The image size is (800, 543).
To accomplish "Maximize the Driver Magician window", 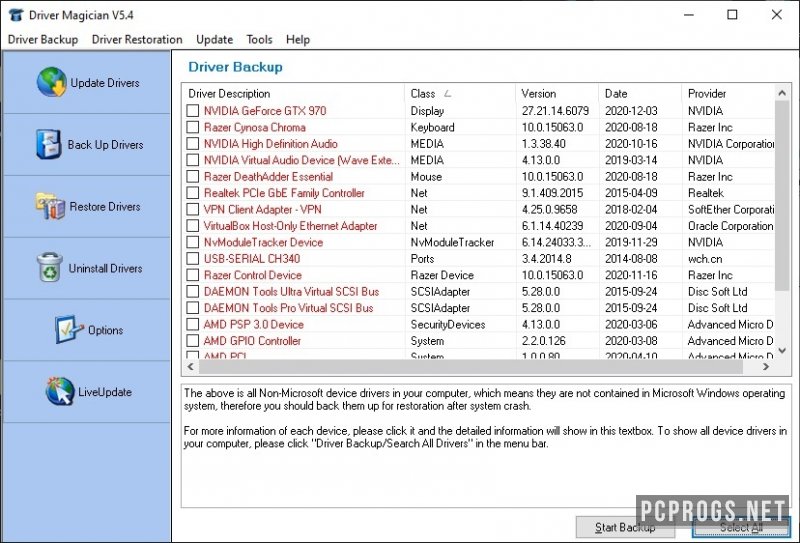I will coord(732,15).
